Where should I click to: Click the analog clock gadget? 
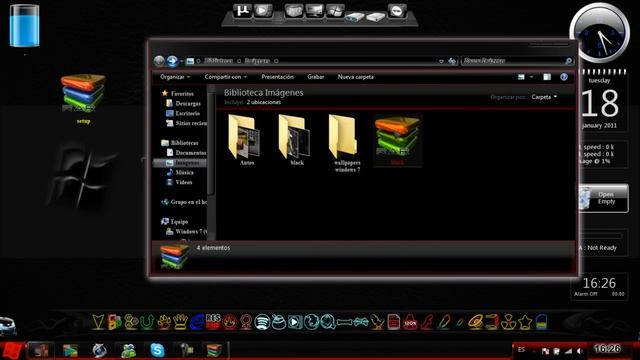click(x=599, y=33)
